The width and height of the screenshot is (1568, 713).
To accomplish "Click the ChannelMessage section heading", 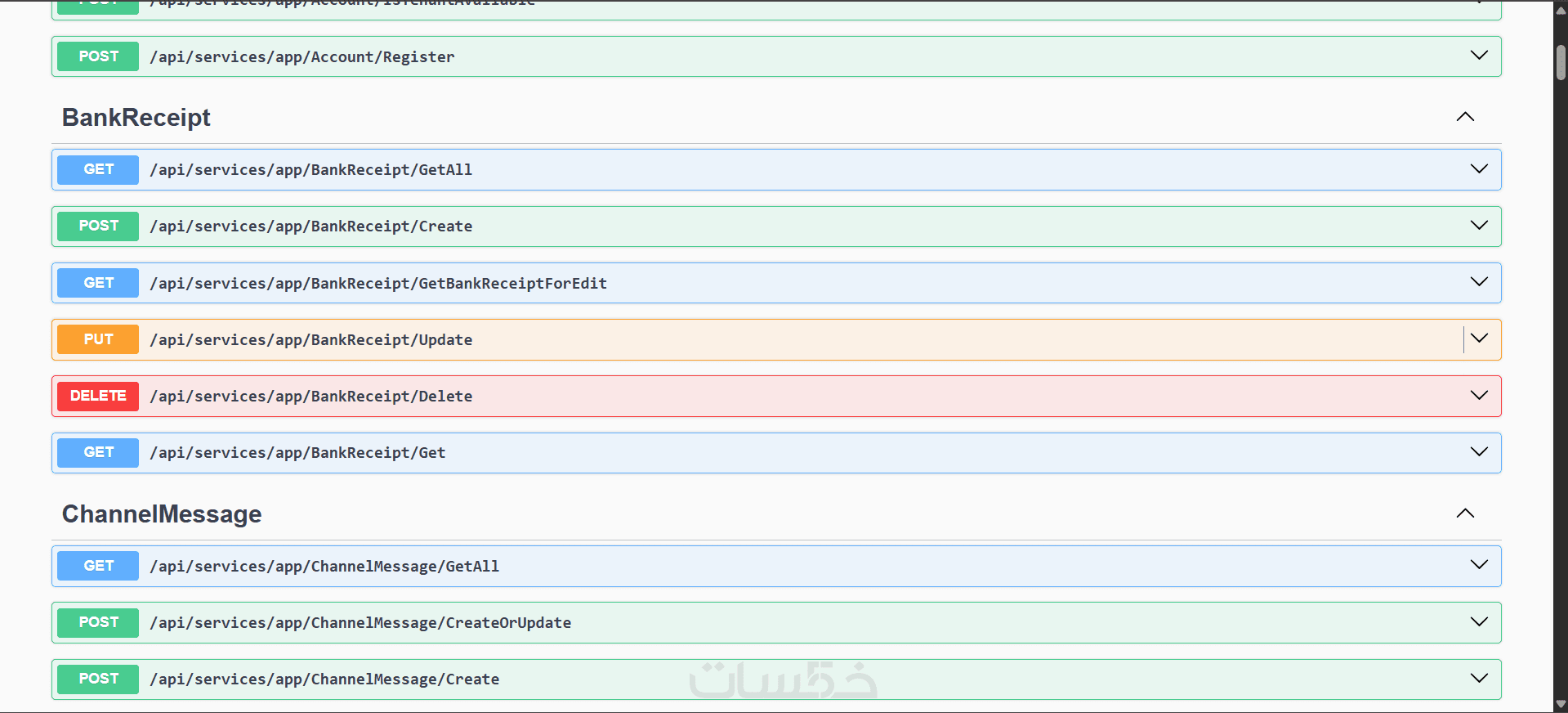I will pos(162,514).
